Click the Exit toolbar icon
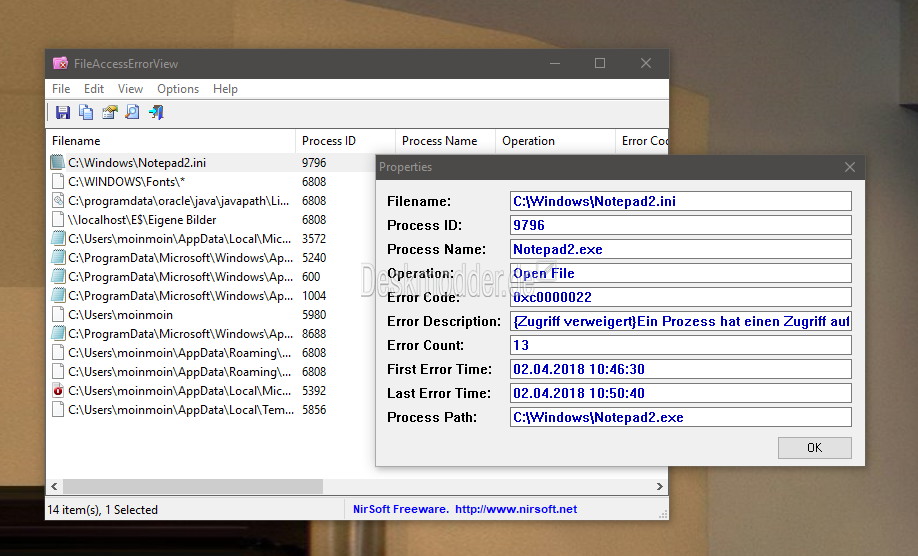The image size is (918, 556). (156, 112)
